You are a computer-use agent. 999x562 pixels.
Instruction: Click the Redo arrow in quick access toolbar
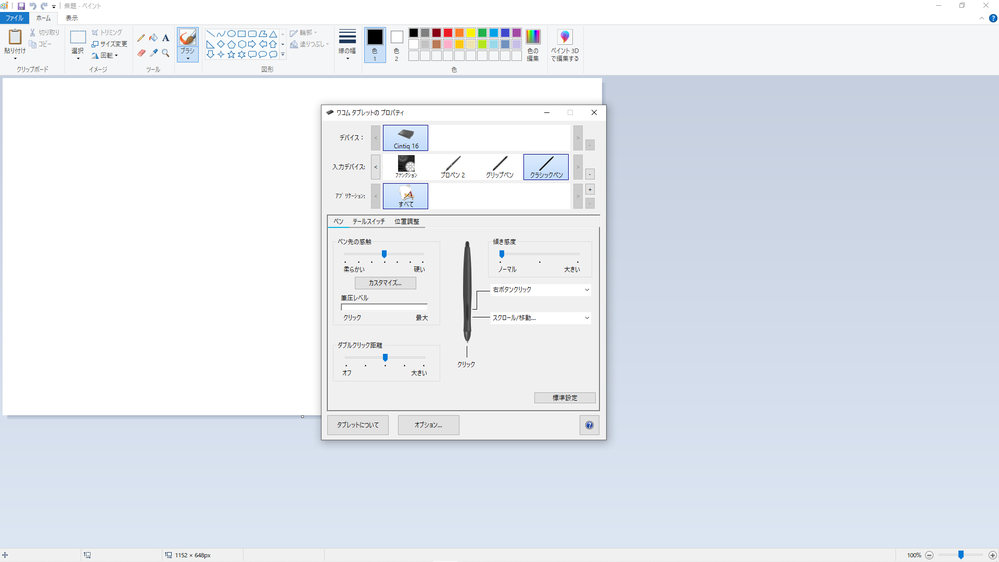[x=44, y=6]
